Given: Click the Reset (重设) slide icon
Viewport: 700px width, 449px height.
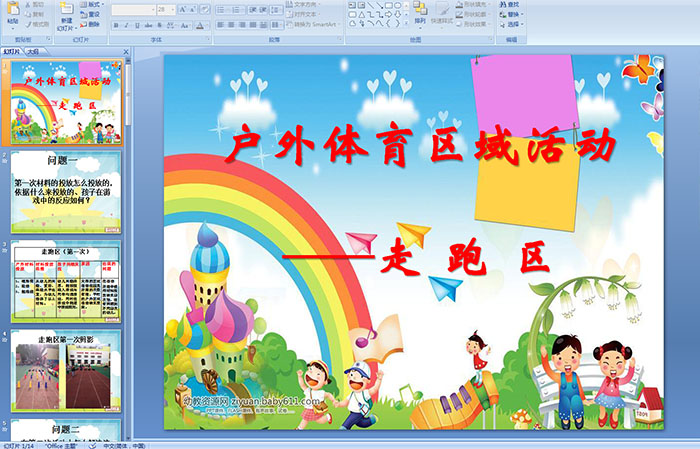Looking at the screenshot, I should [x=83, y=15].
